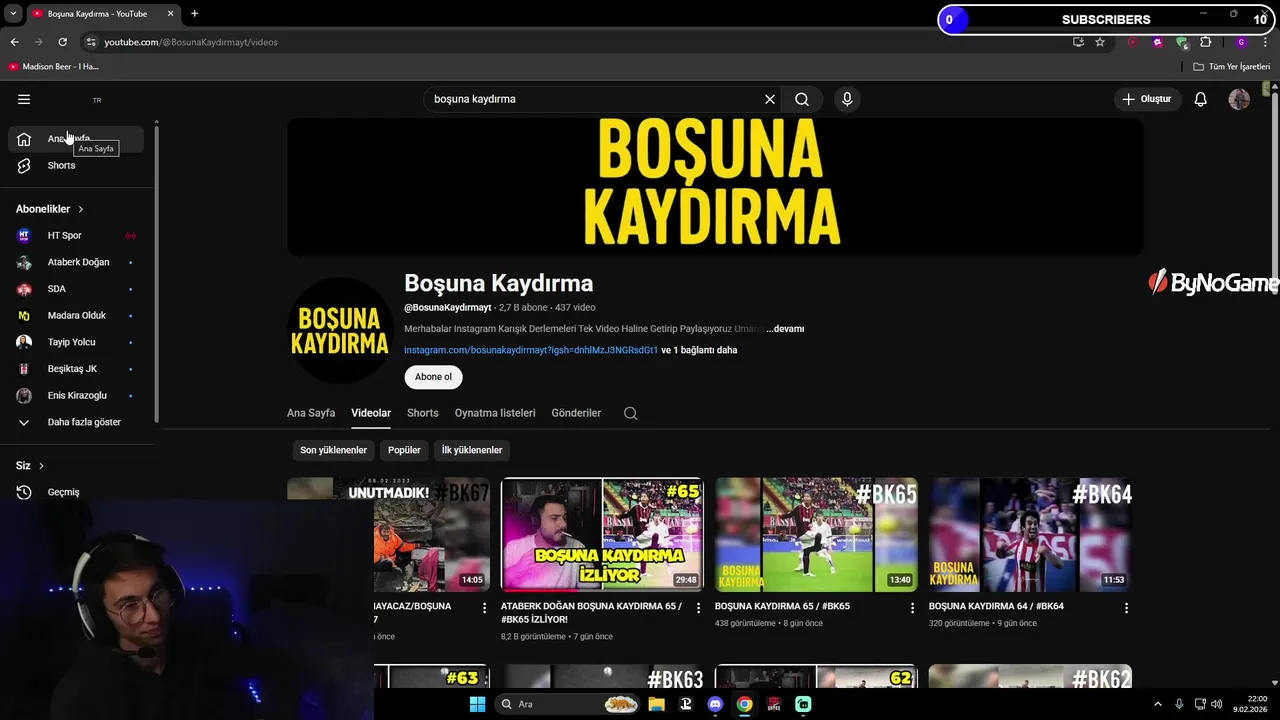Filter by Popüler chip

click(404, 450)
